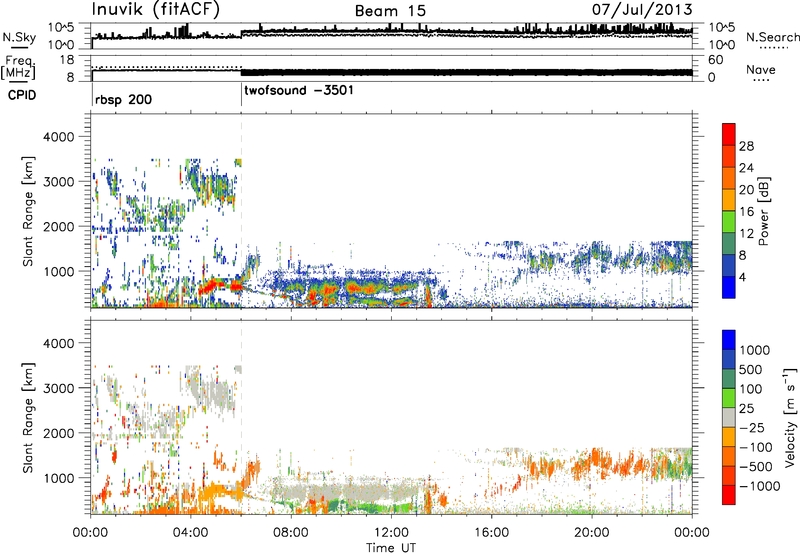Click the '12:00' time tick label
Image resolution: width=800 pixels, height=554 pixels.
point(391,533)
